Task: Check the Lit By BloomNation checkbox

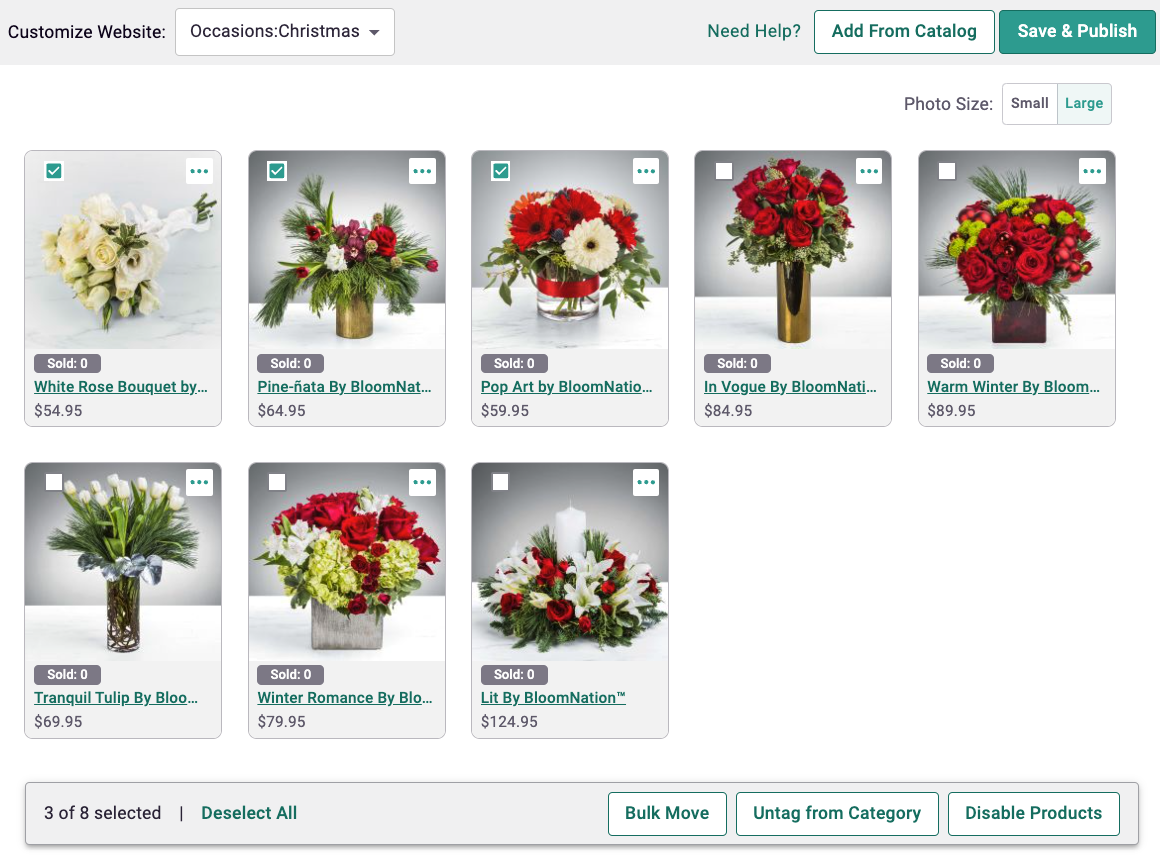Action: pos(501,482)
